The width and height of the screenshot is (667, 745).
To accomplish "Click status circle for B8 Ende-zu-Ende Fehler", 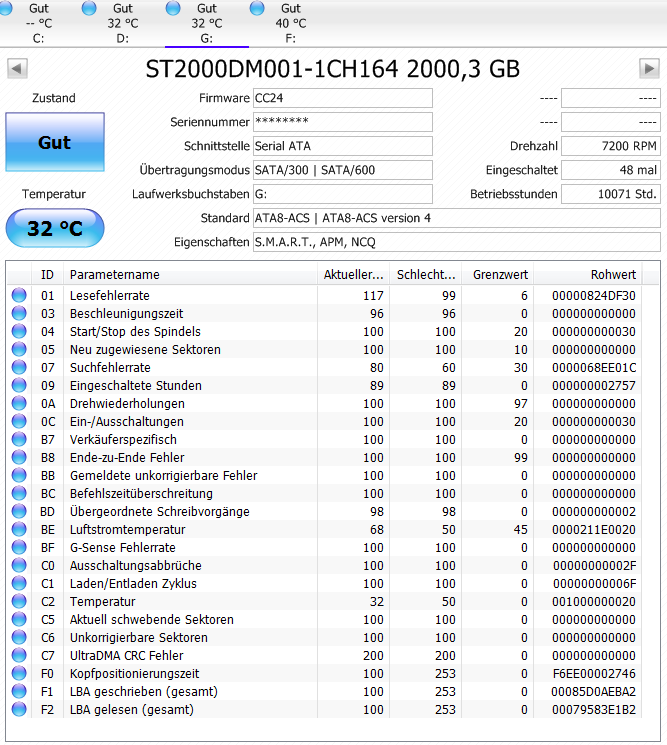I will pyautogui.click(x=19, y=457).
